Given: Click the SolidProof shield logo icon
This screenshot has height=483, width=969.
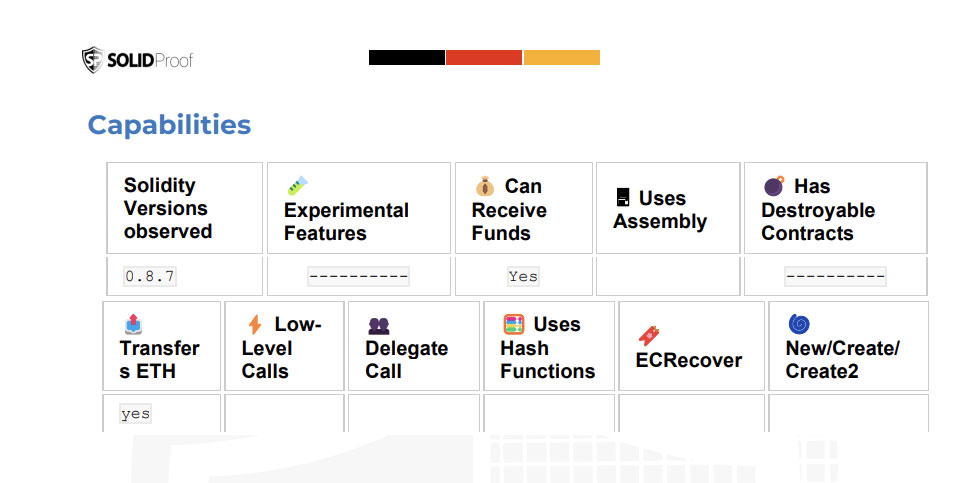Looking at the screenshot, I should 93,60.
